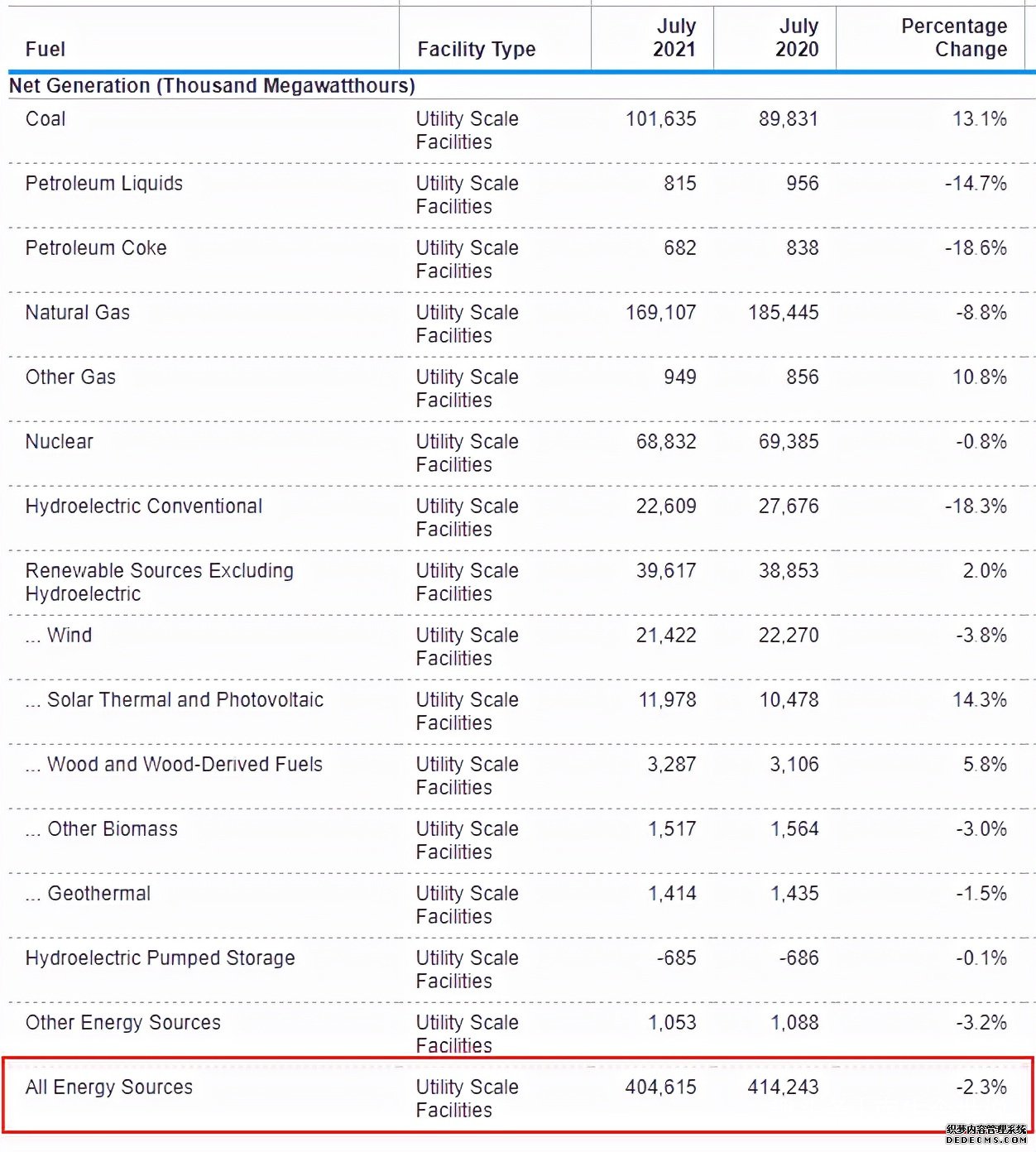The image size is (1036, 1152).
Task: Click the July 2021 column header
Action: coord(674,38)
